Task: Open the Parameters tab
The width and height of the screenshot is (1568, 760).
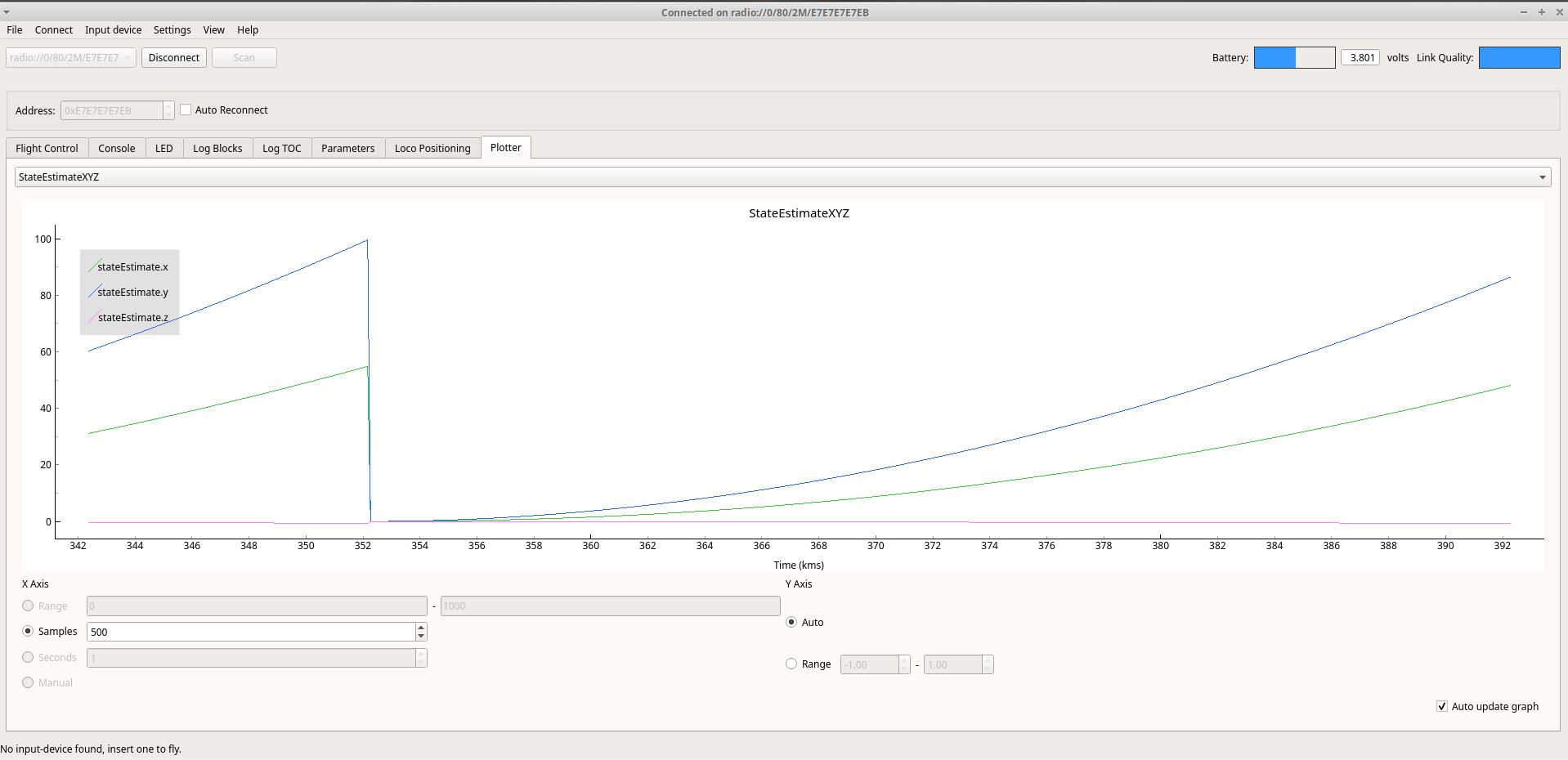Action: pos(347,148)
